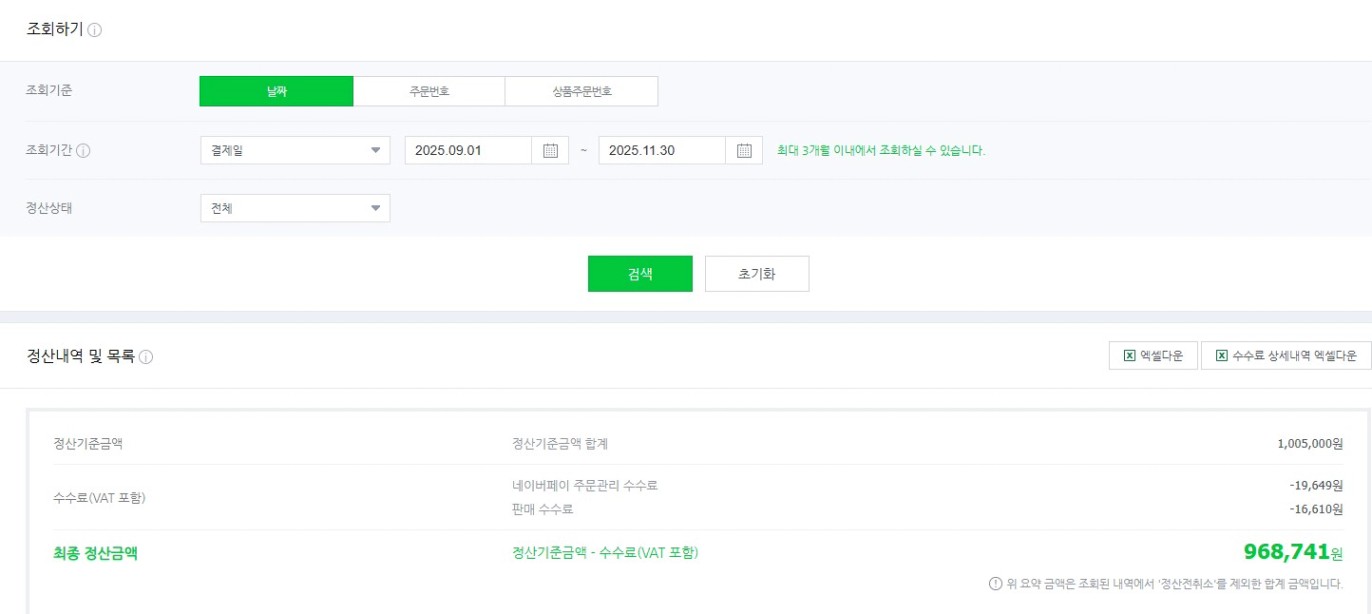Click the info icon beside 정산내역 및 목록
The width and height of the screenshot is (1372, 614).
(x=146, y=357)
